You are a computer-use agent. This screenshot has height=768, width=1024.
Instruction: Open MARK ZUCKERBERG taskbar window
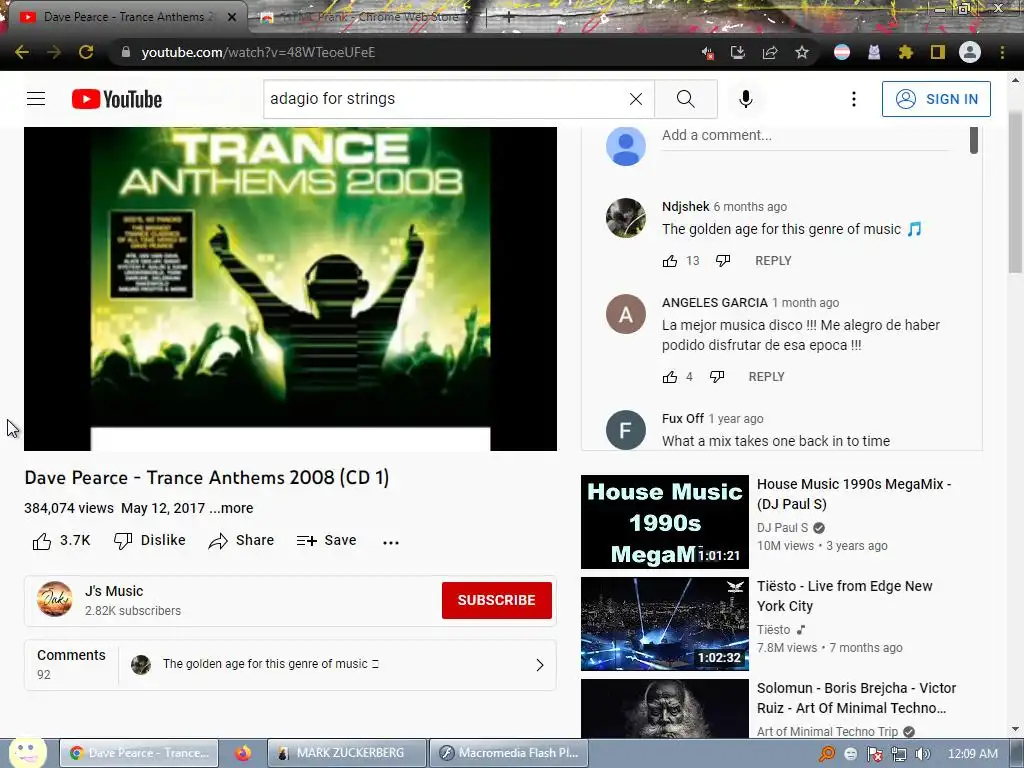[x=347, y=753]
